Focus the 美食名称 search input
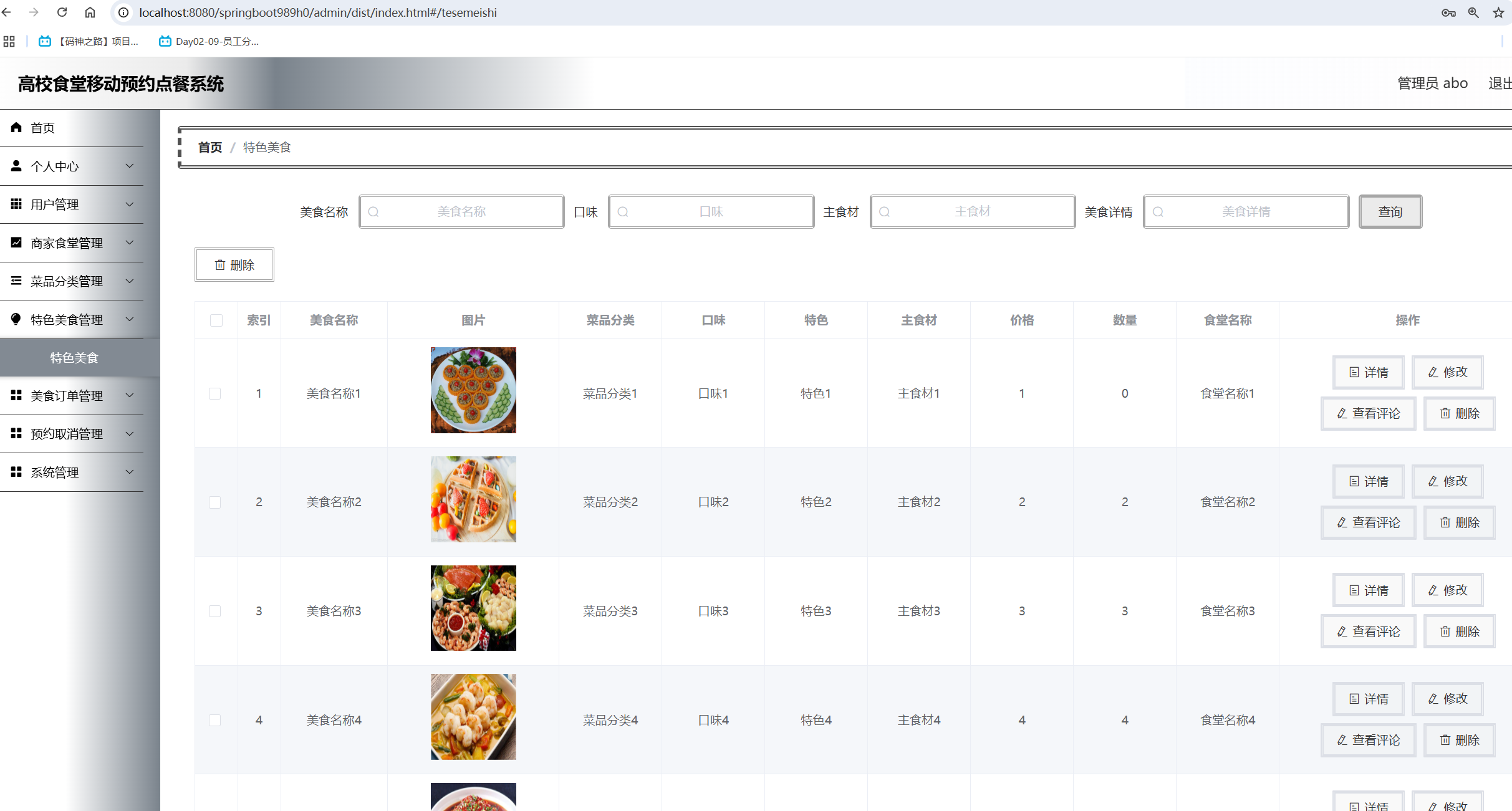Image resolution: width=1512 pixels, height=811 pixels. click(x=462, y=212)
